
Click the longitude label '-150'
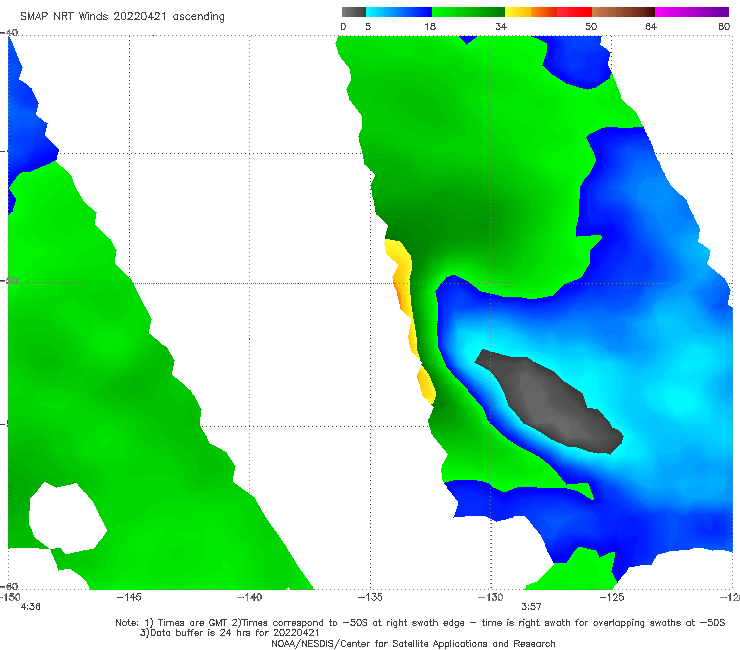tap(10, 597)
